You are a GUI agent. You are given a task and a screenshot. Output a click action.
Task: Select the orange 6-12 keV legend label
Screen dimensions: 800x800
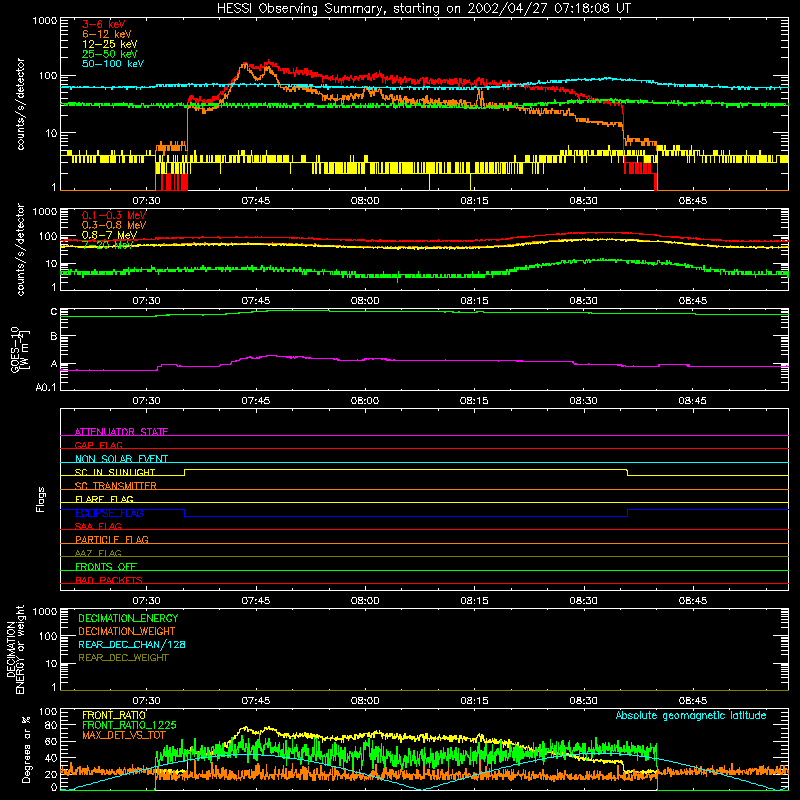(x=107, y=34)
